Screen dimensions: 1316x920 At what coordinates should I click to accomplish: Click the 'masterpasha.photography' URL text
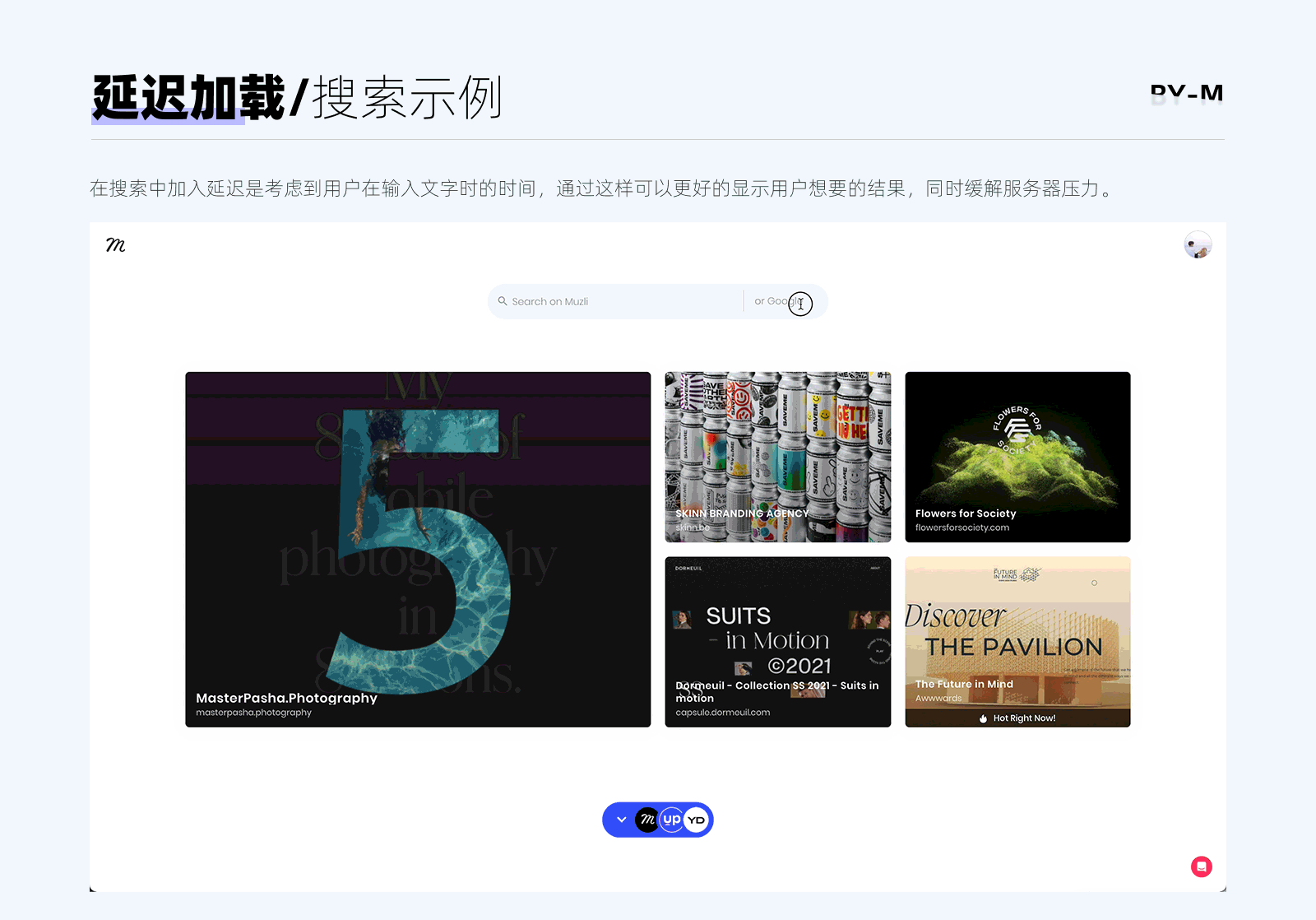253,713
